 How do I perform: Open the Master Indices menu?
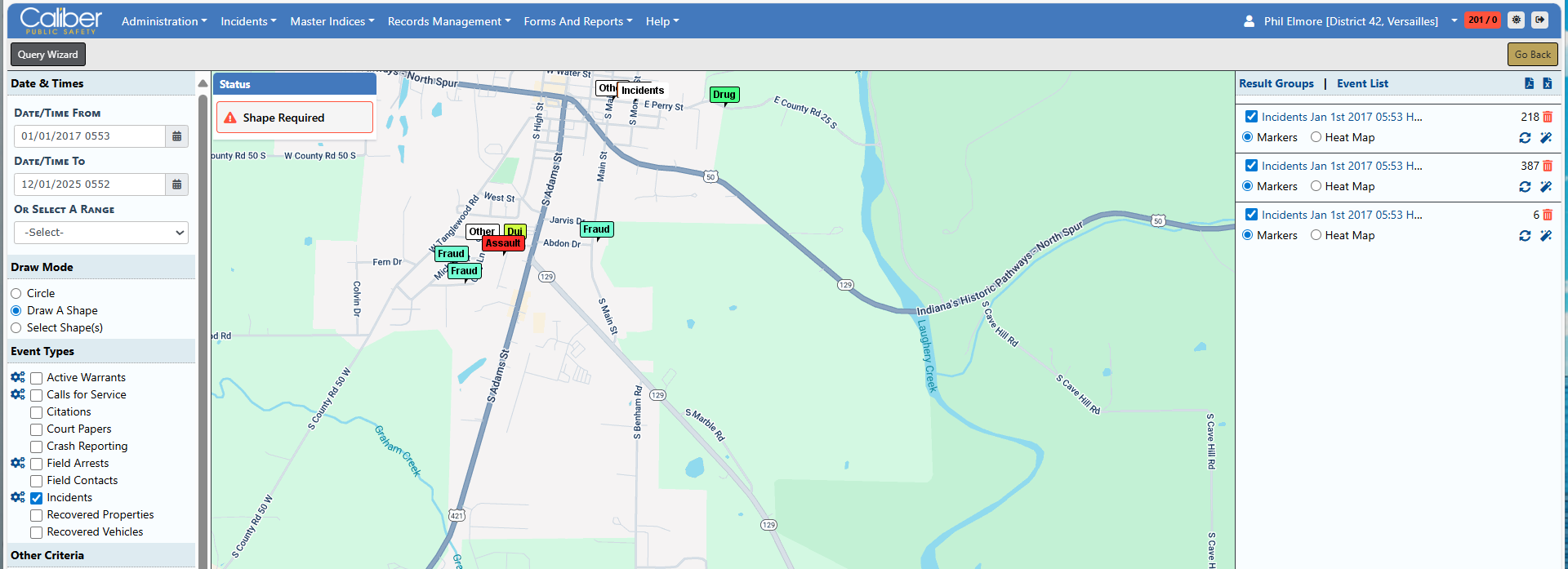point(332,21)
